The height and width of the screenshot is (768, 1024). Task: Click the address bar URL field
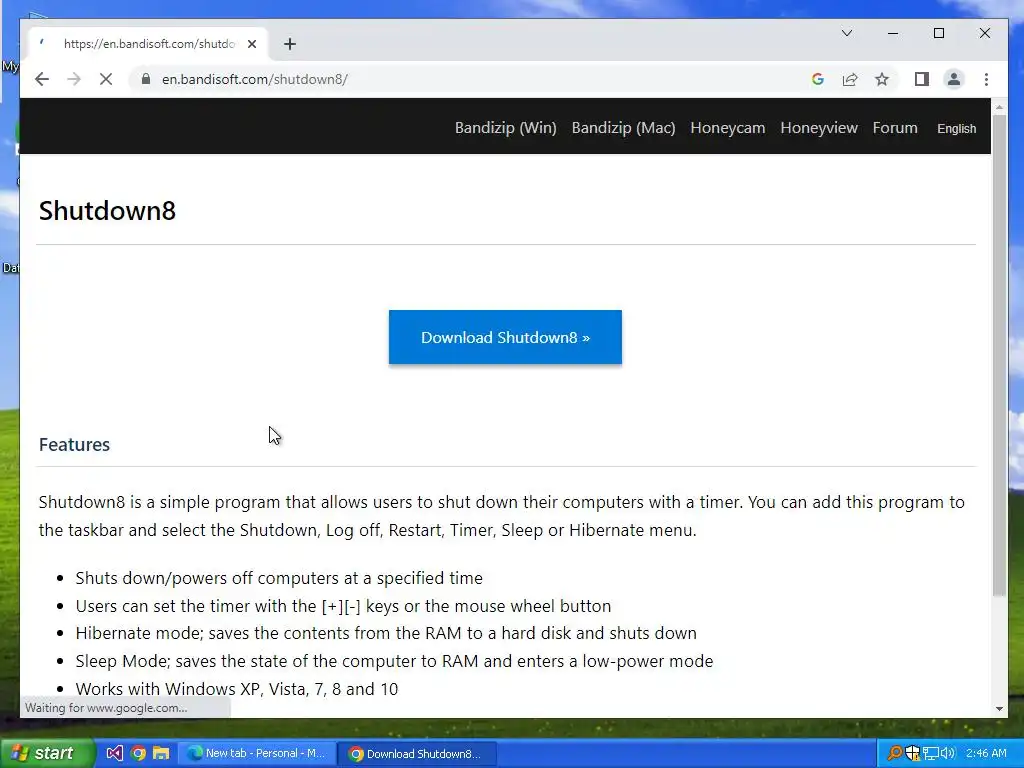coord(470,79)
